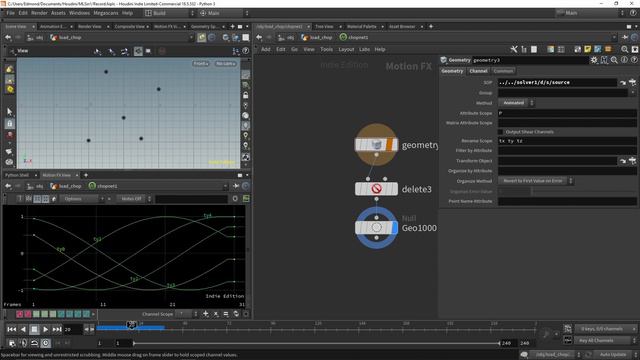Click the jump to last frame button
The height and width of the screenshot is (360, 640).
pyautogui.click(x=57, y=329)
